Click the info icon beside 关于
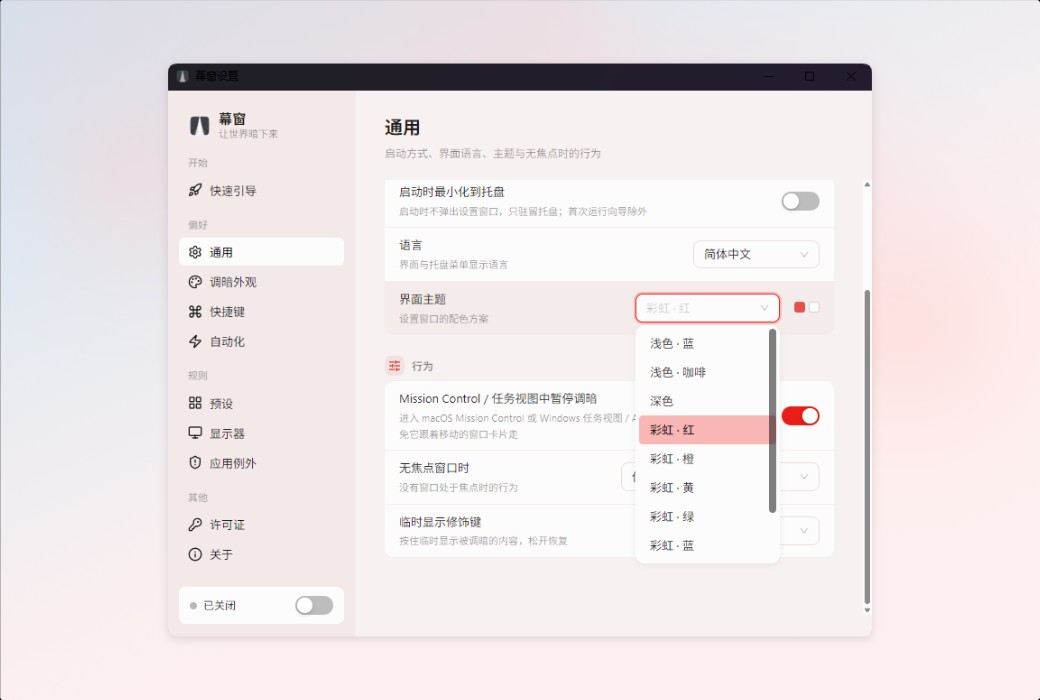 pyautogui.click(x=195, y=555)
